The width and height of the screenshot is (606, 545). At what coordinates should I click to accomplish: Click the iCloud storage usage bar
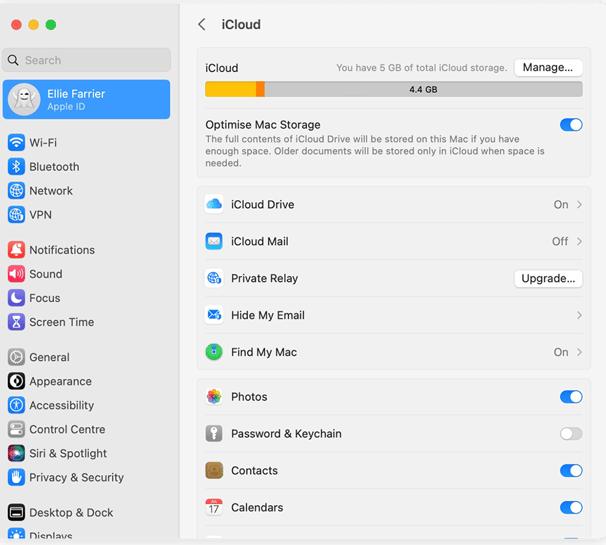(393, 89)
